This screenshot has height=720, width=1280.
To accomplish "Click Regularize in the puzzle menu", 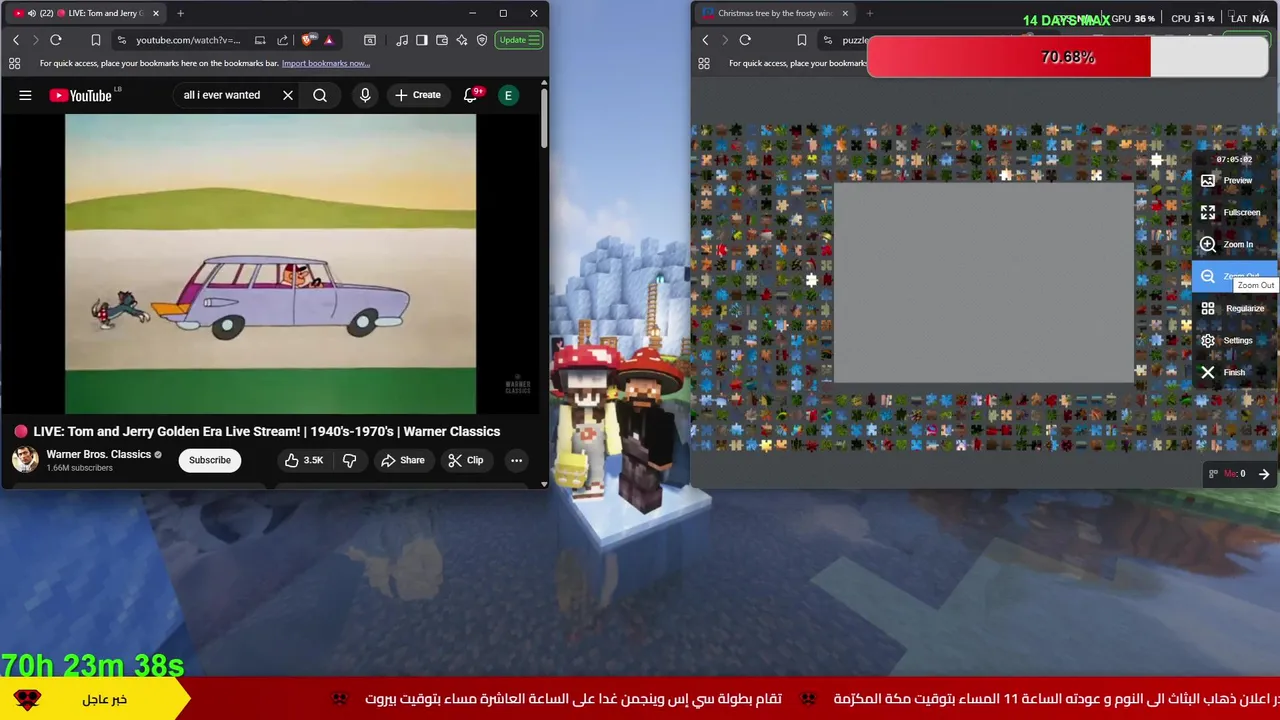I will [x=1235, y=308].
